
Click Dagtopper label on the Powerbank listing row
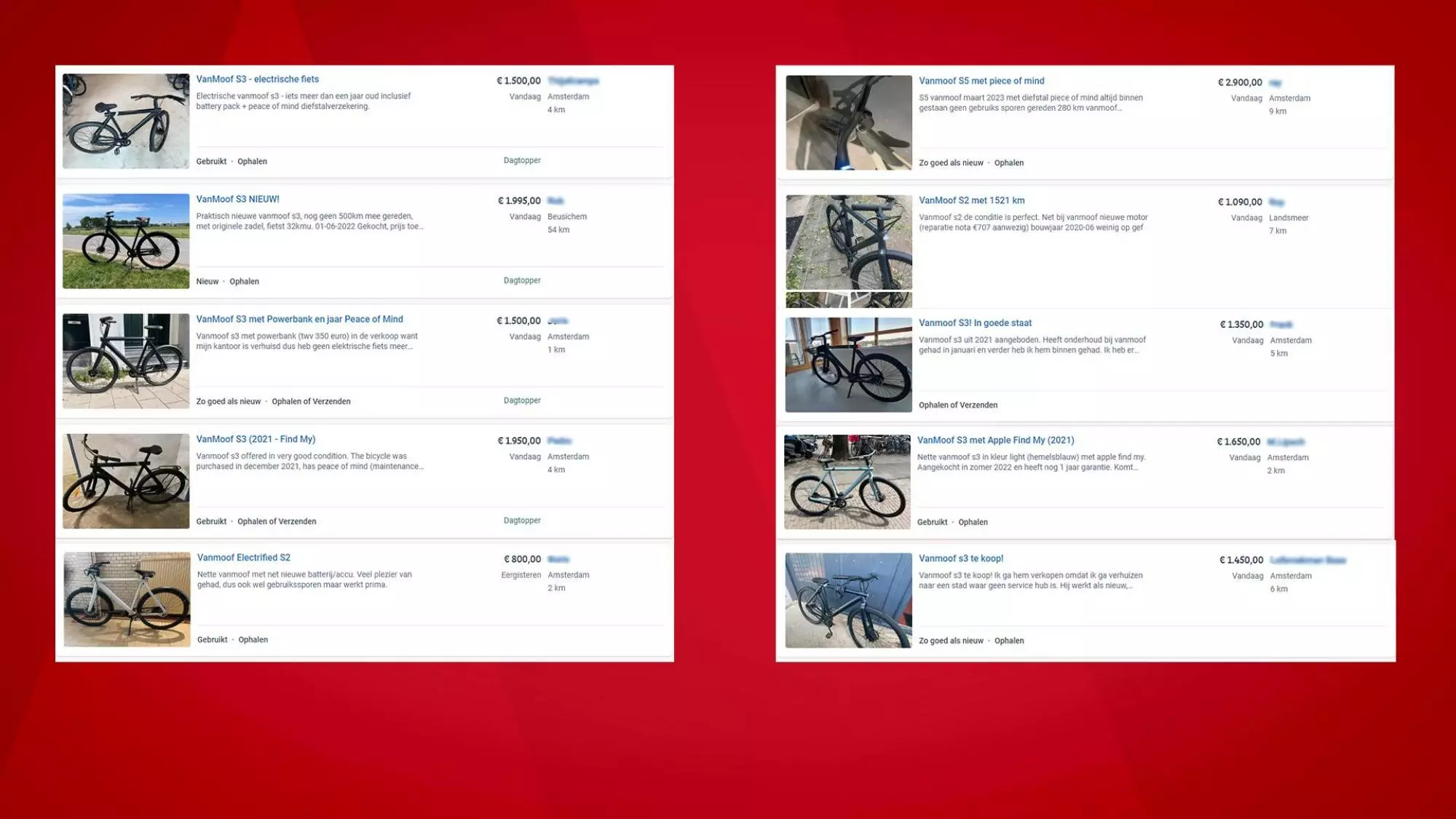click(522, 400)
